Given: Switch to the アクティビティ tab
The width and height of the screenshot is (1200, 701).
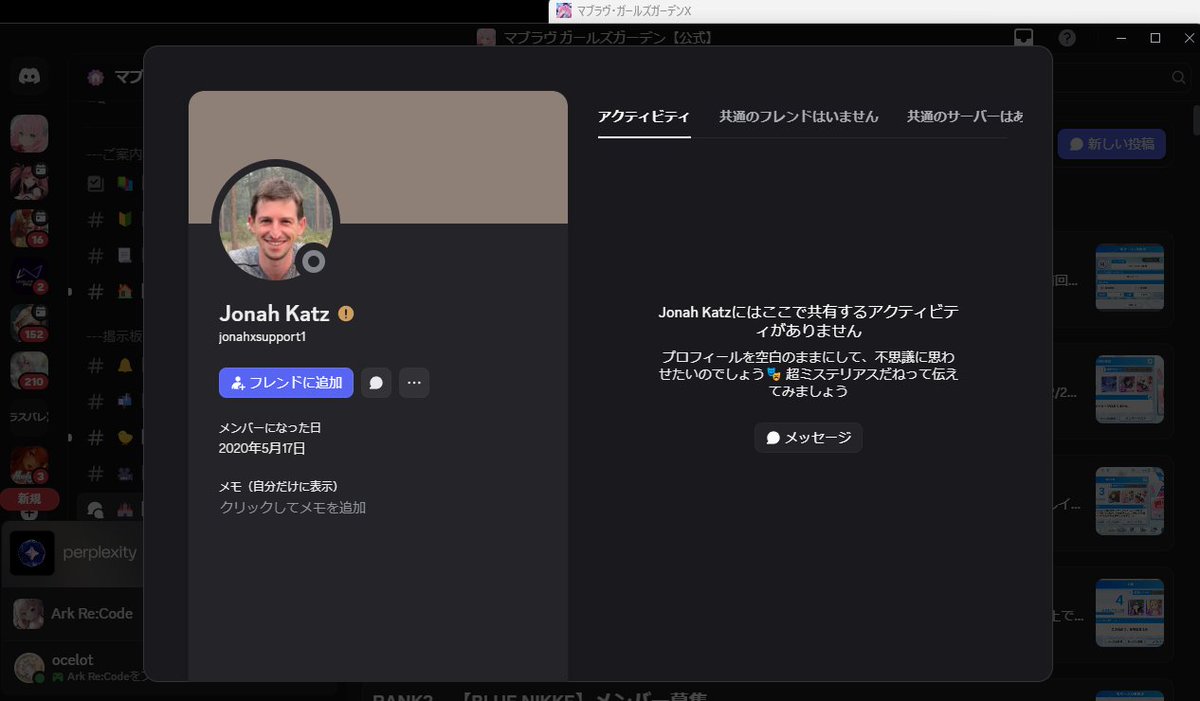Looking at the screenshot, I should point(643,116).
